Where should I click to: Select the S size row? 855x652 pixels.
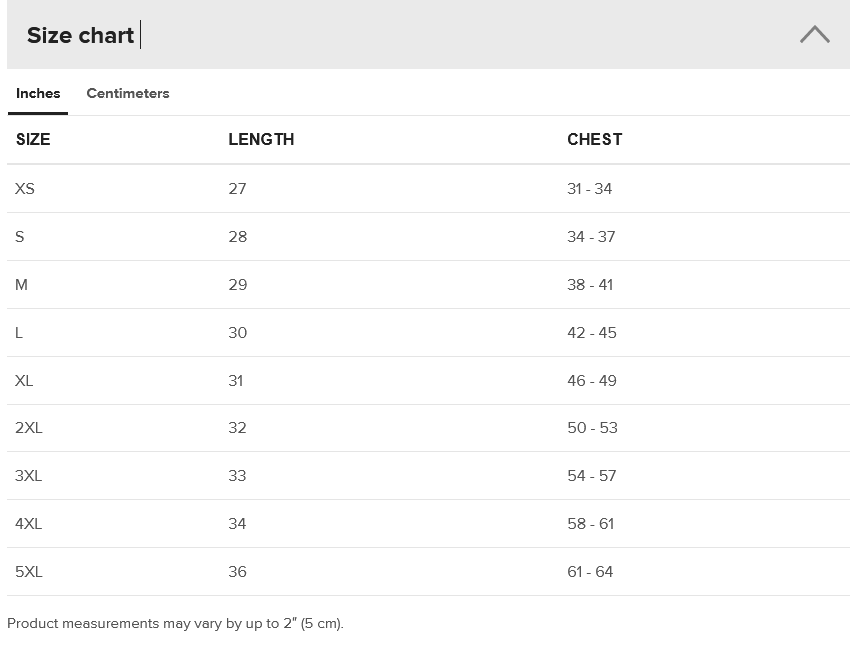tap(20, 236)
